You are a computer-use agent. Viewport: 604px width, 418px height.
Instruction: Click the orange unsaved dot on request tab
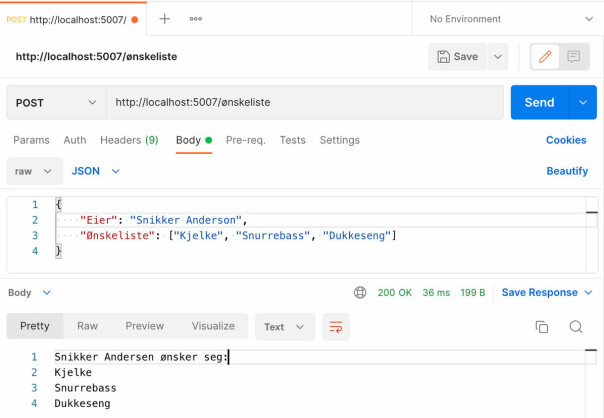134,20
